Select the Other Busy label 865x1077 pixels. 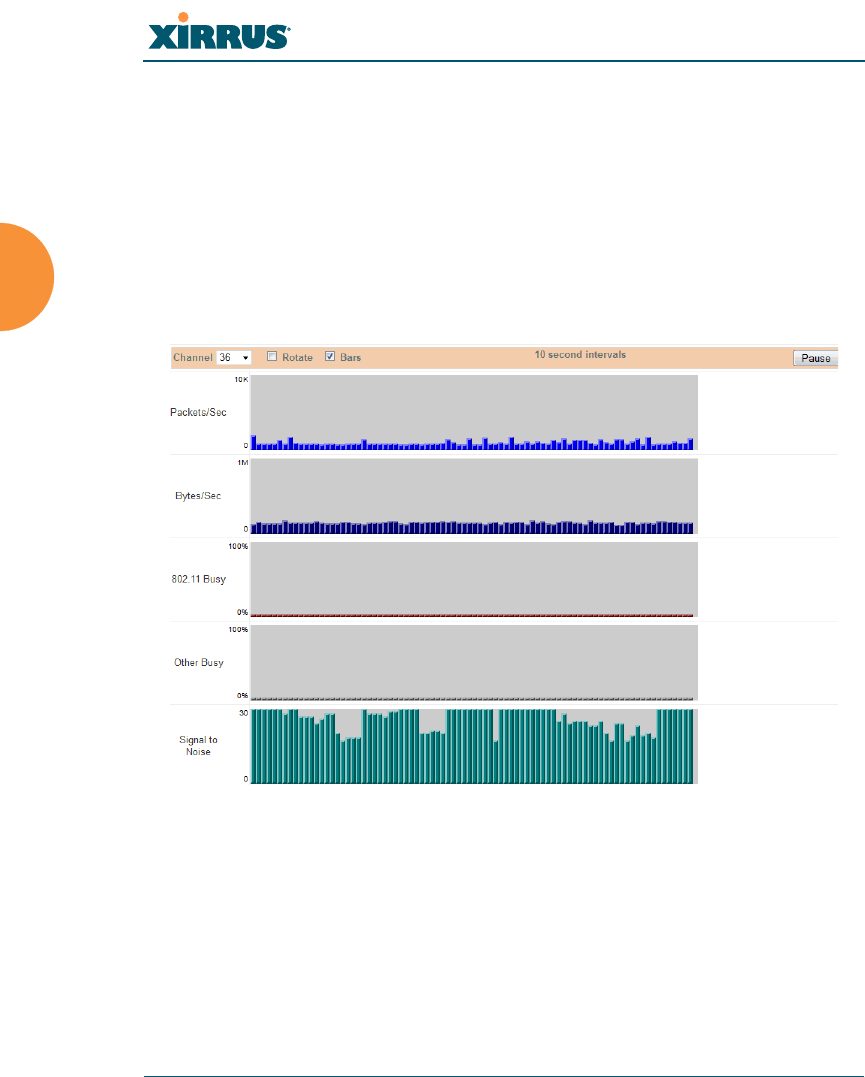tap(199, 662)
